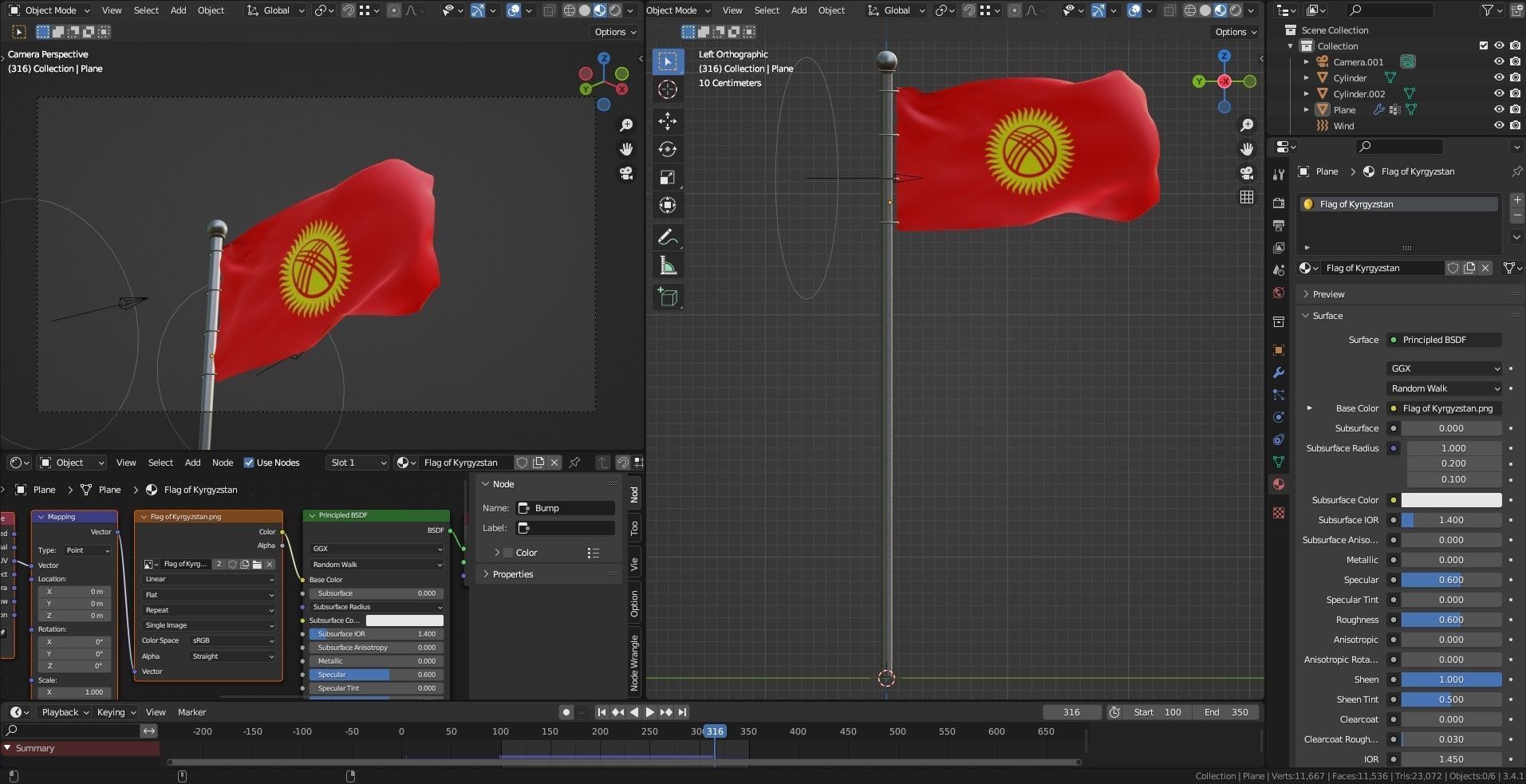Select the Select Box tool in right viewport
The width and height of the screenshot is (1526, 784).
tap(668, 61)
